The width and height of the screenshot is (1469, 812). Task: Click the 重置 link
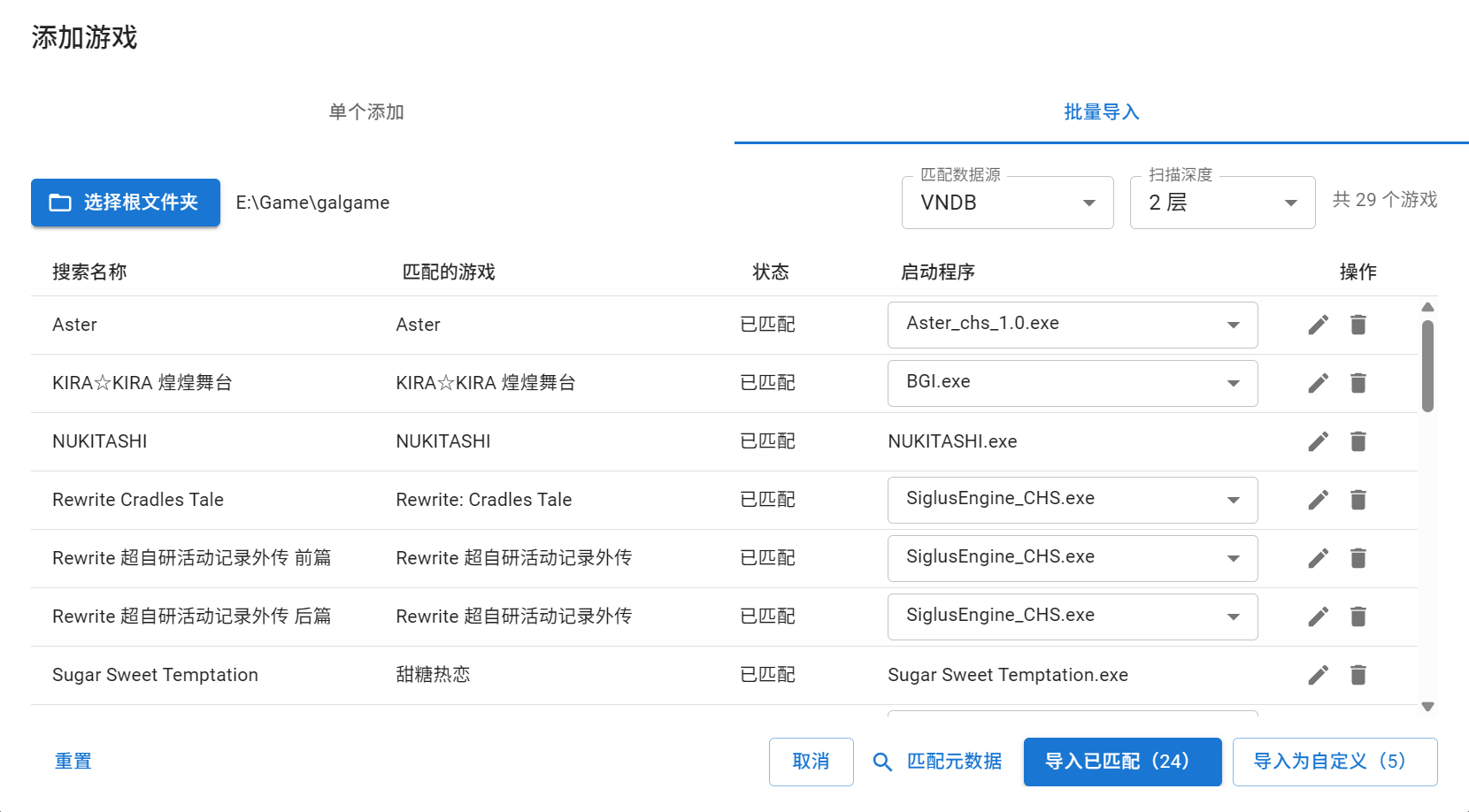73,762
